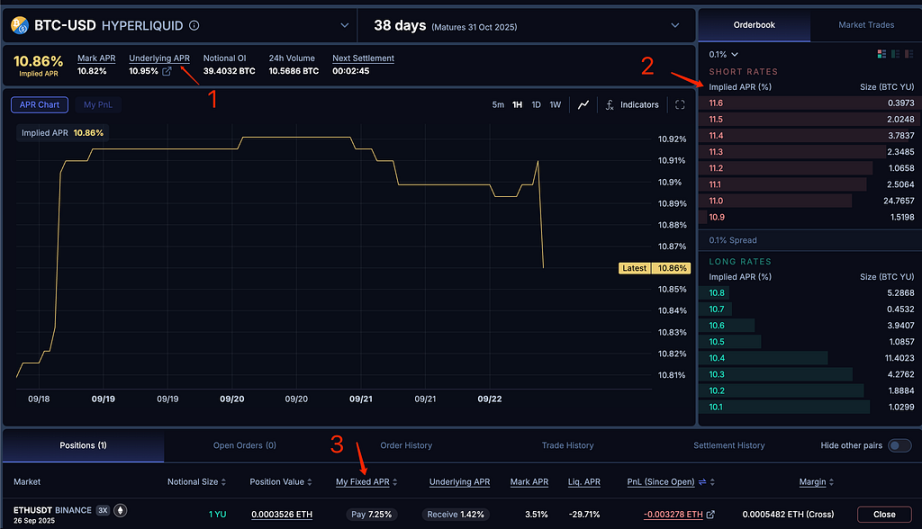This screenshot has width=922, height=529.
Task: Close the ETHUSDT position
Action: click(x=884, y=514)
